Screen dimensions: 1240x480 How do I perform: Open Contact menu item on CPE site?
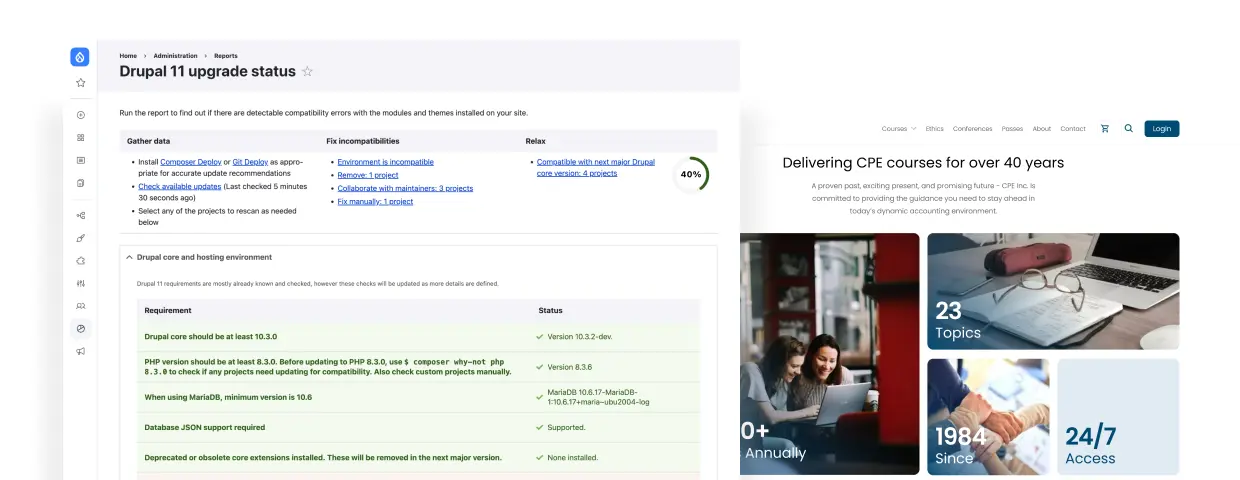click(x=1073, y=129)
